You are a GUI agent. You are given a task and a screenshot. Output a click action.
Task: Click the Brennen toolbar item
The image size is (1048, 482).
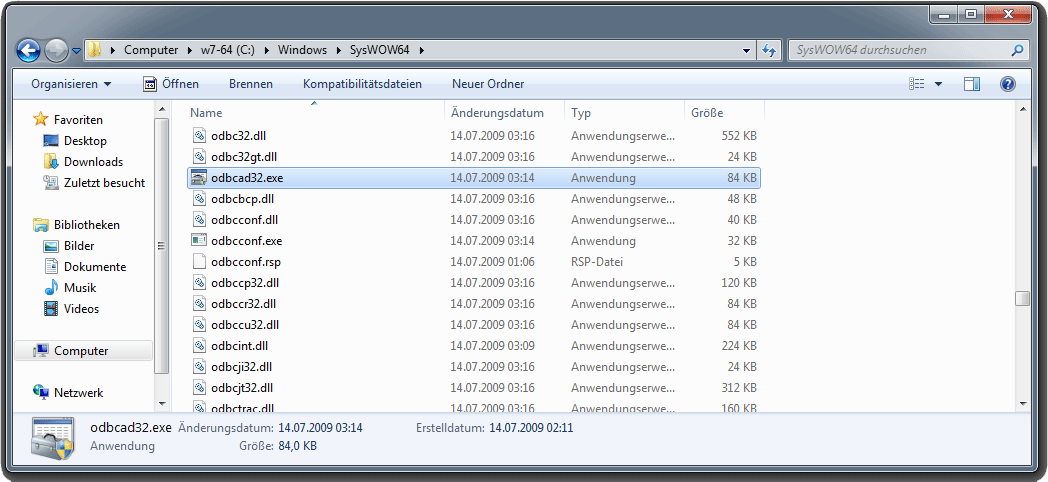250,84
